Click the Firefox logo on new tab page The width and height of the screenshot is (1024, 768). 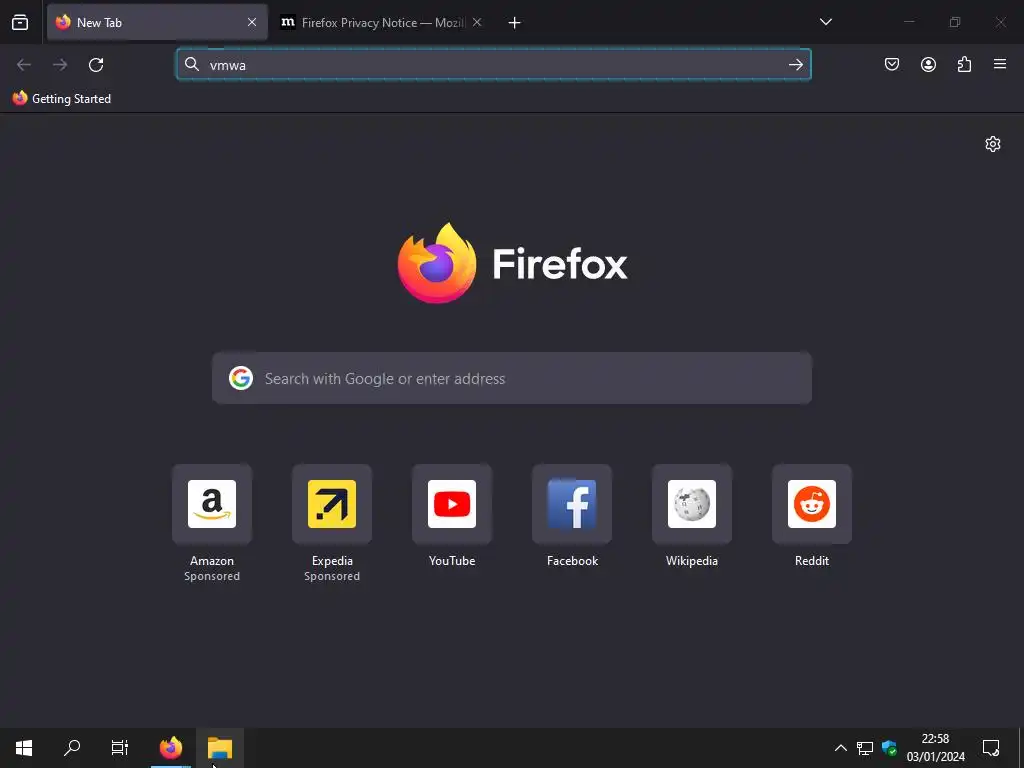tap(513, 263)
